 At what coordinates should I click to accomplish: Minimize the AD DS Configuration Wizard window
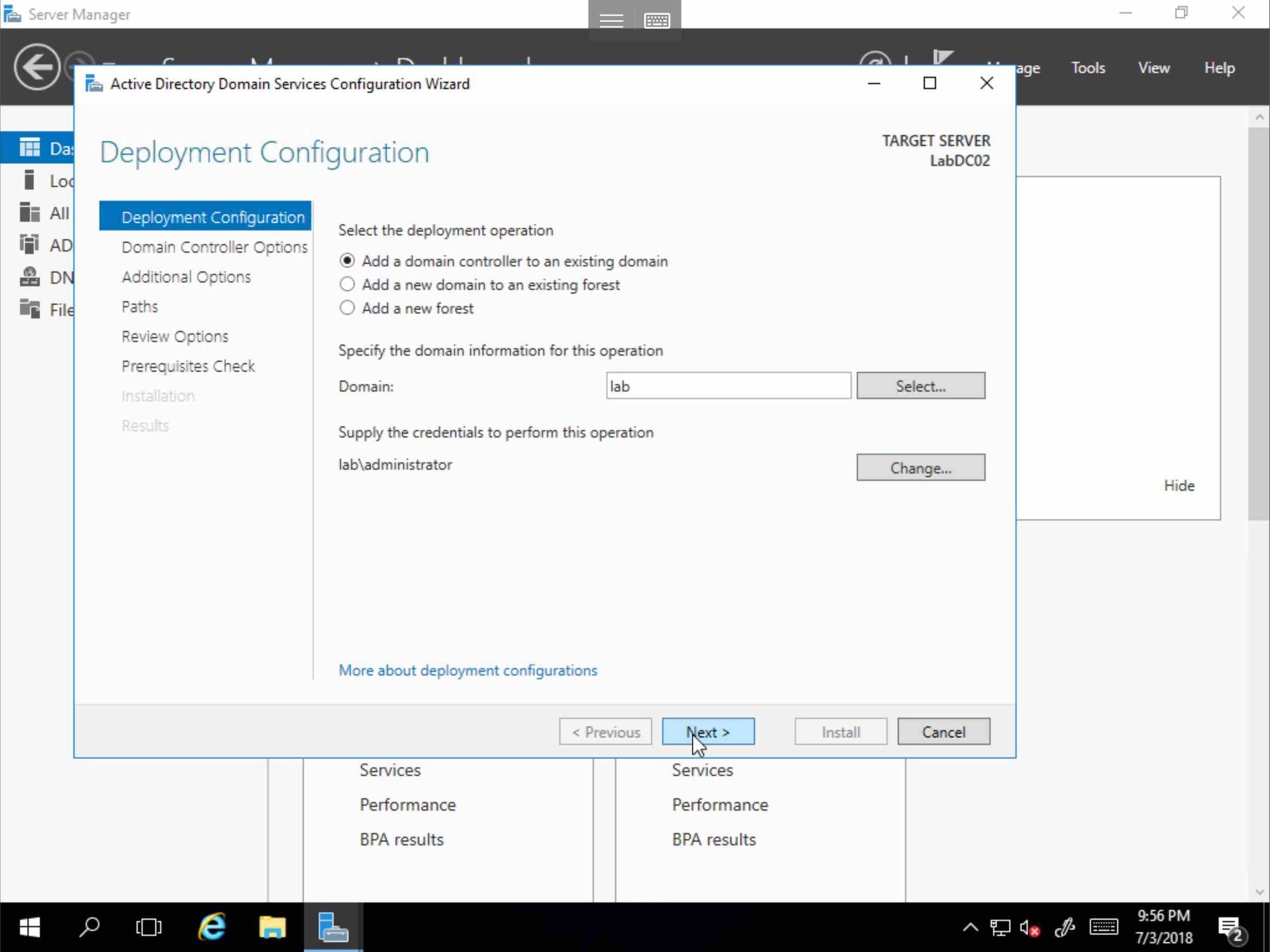pos(874,83)
